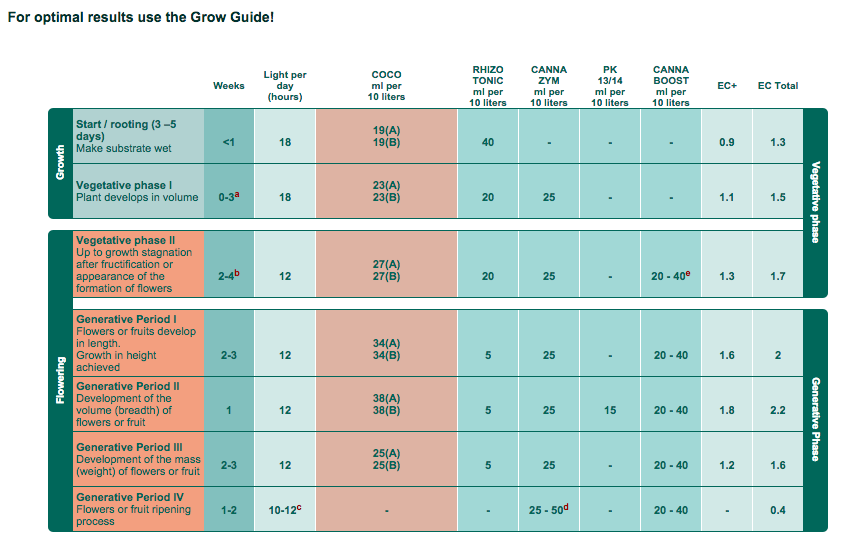Click the EC+ '1.2' cell
Screen dimensions: 867x549
(x=727, y=459)
